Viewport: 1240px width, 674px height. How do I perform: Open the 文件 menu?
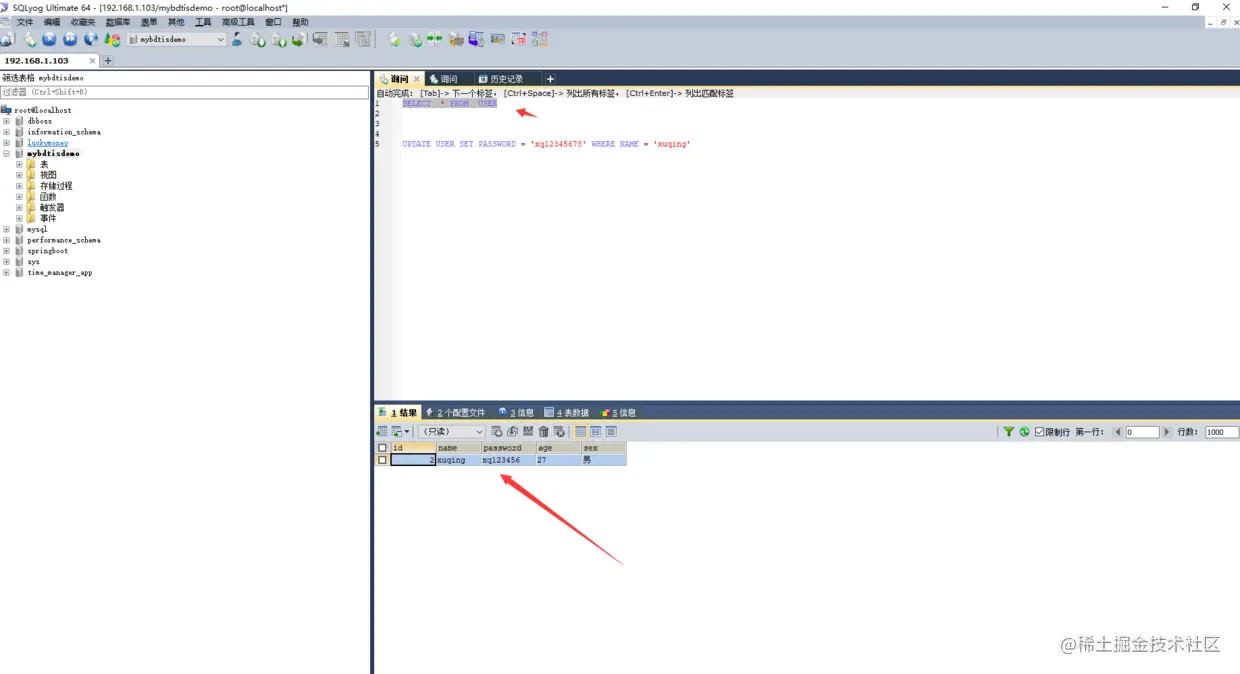[x=25, y=22]
